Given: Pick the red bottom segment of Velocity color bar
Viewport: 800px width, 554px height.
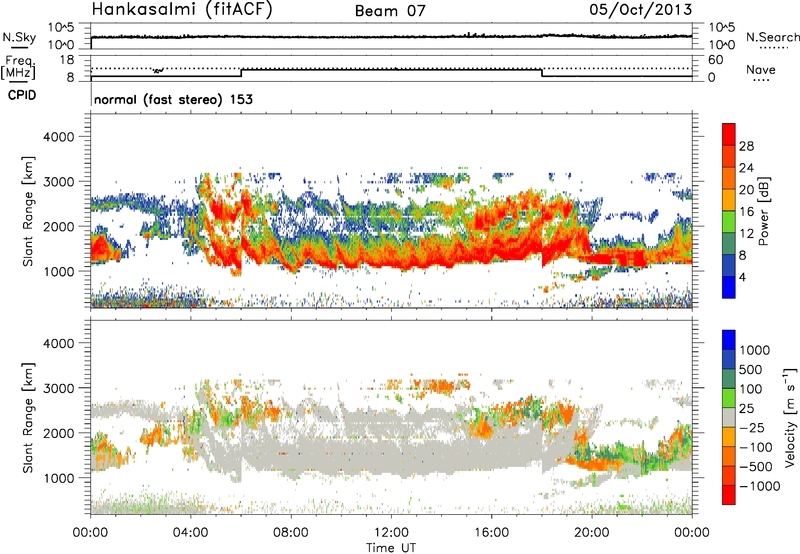Looking at the screenshot, I should click(x=729, y=495).
